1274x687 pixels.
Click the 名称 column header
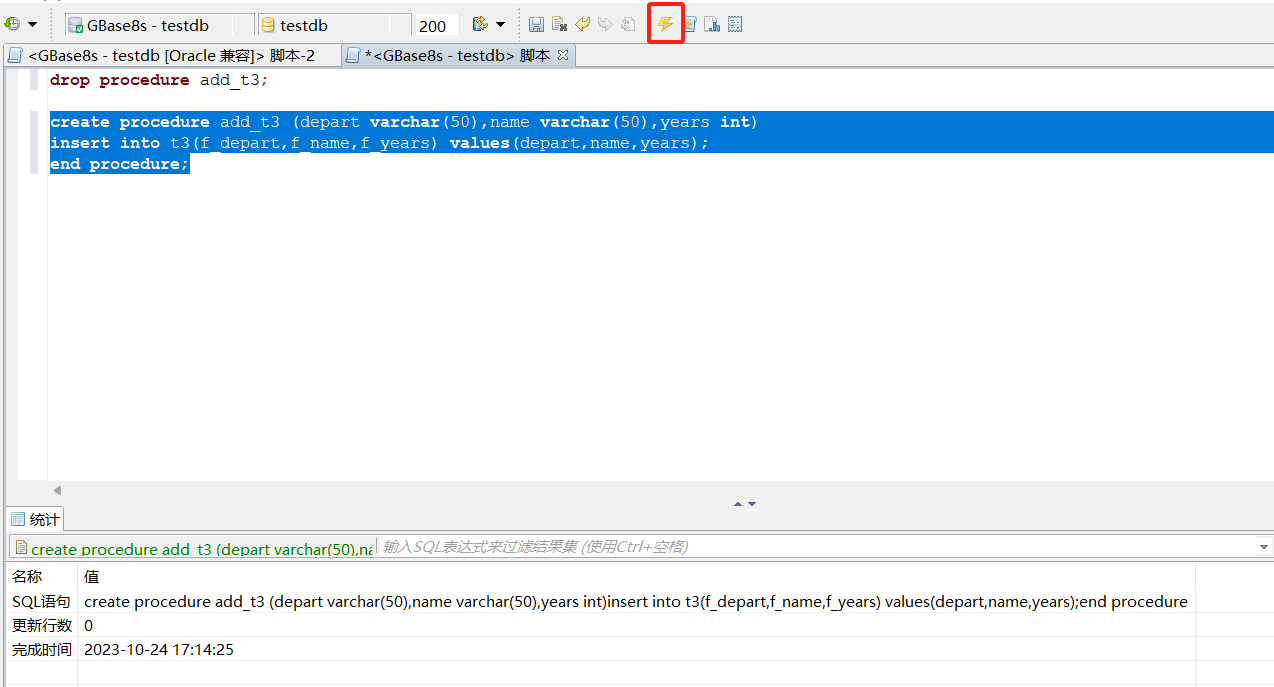point(41,576)
